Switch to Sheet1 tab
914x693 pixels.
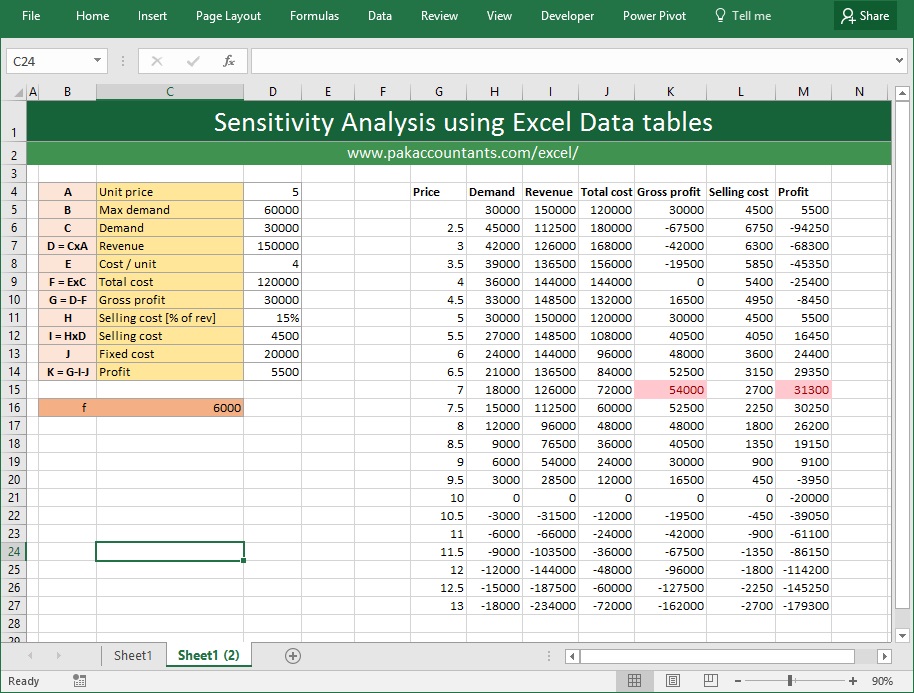[132, 656]
